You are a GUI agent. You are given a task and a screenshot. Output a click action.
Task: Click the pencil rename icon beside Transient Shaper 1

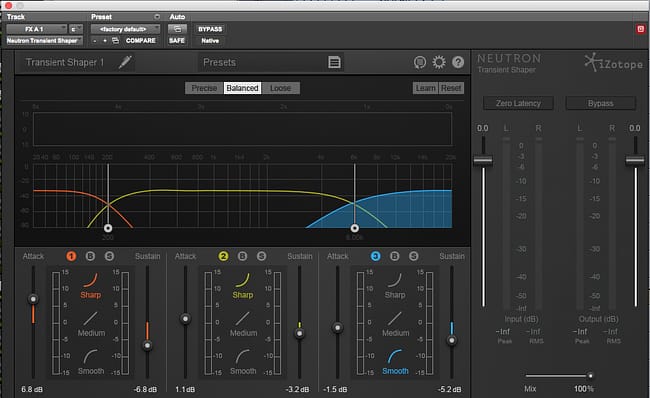coord(125,62)
